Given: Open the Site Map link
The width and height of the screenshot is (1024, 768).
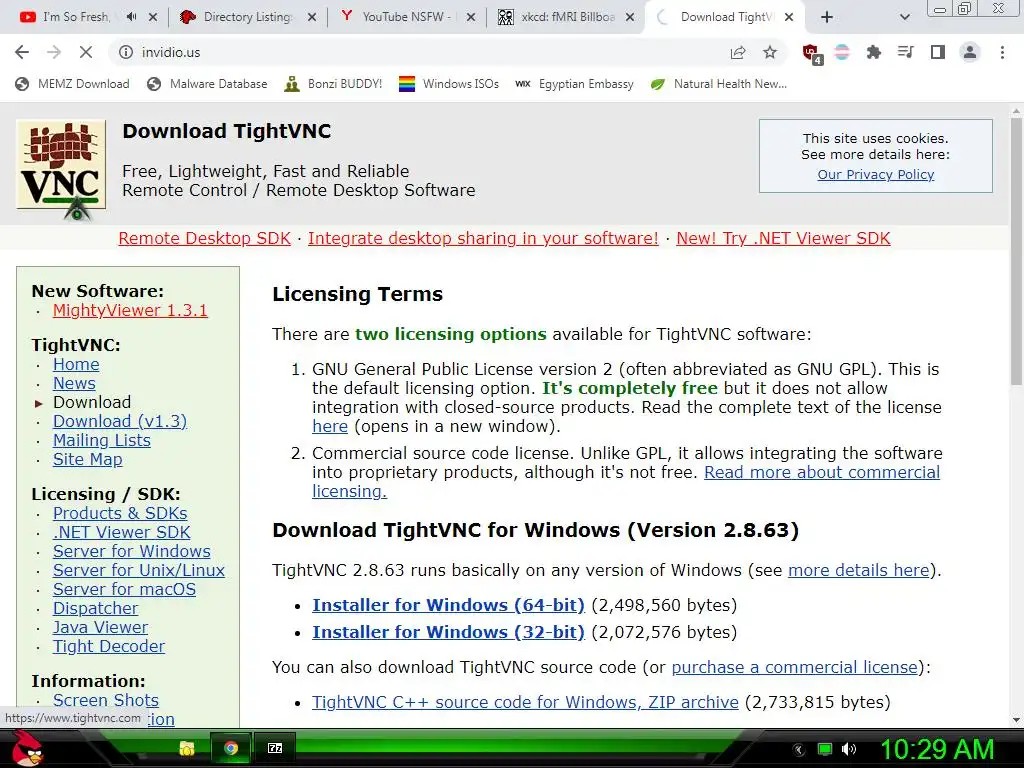Looking at the screenshot, I should click(x=88, y=459).
